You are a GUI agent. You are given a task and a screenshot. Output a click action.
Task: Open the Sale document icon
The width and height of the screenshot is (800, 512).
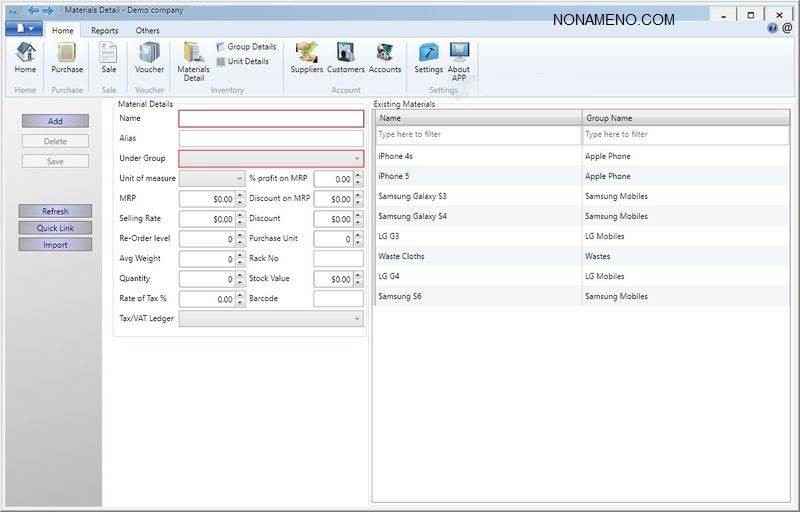108,54
